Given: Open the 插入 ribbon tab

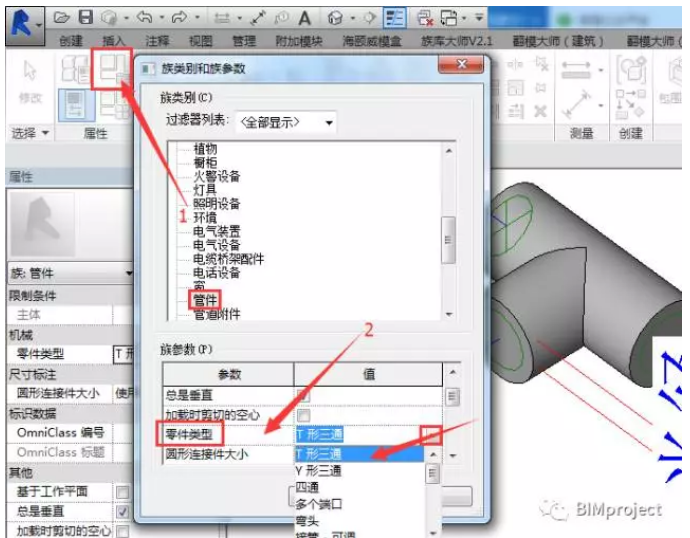Looking at the screenshot, I should pos(114,41).
